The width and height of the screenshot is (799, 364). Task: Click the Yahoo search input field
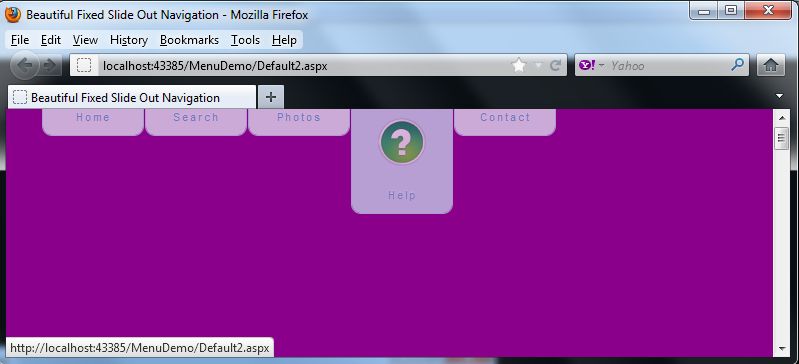[668, 65]
